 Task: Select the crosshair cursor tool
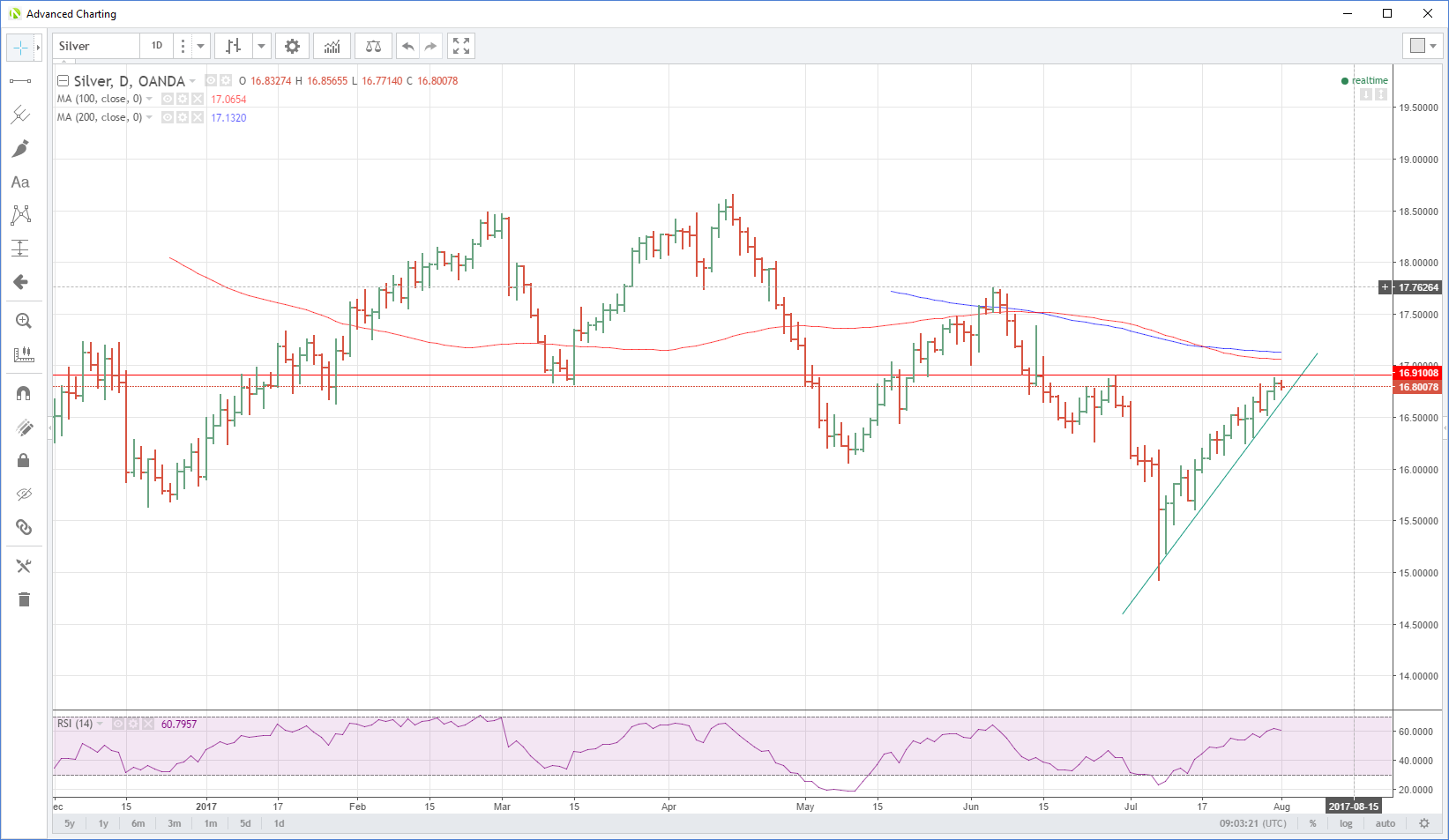point(20,47)
